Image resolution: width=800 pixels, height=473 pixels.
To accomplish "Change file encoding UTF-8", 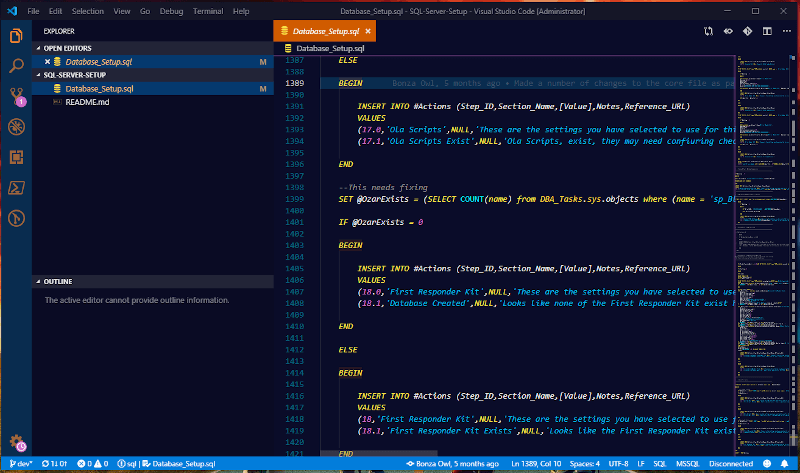I will coord(618,464).
